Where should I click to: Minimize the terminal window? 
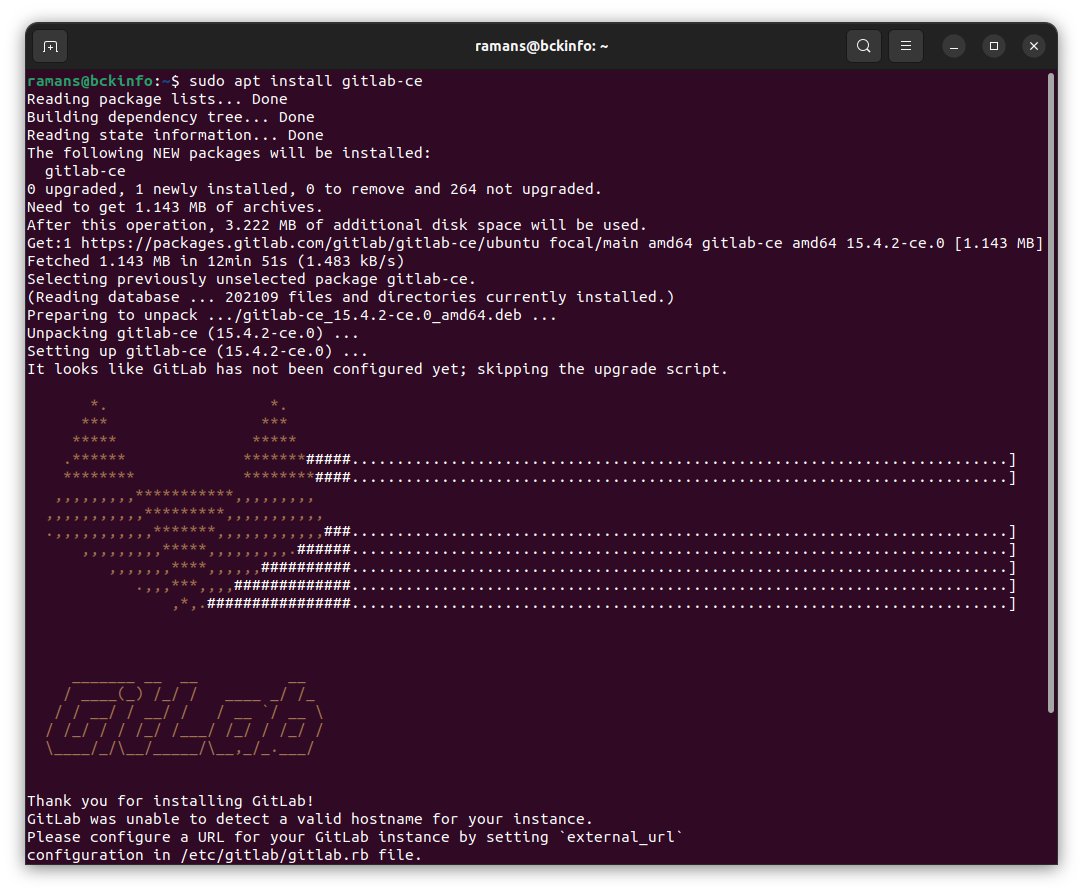pos(952,46)
